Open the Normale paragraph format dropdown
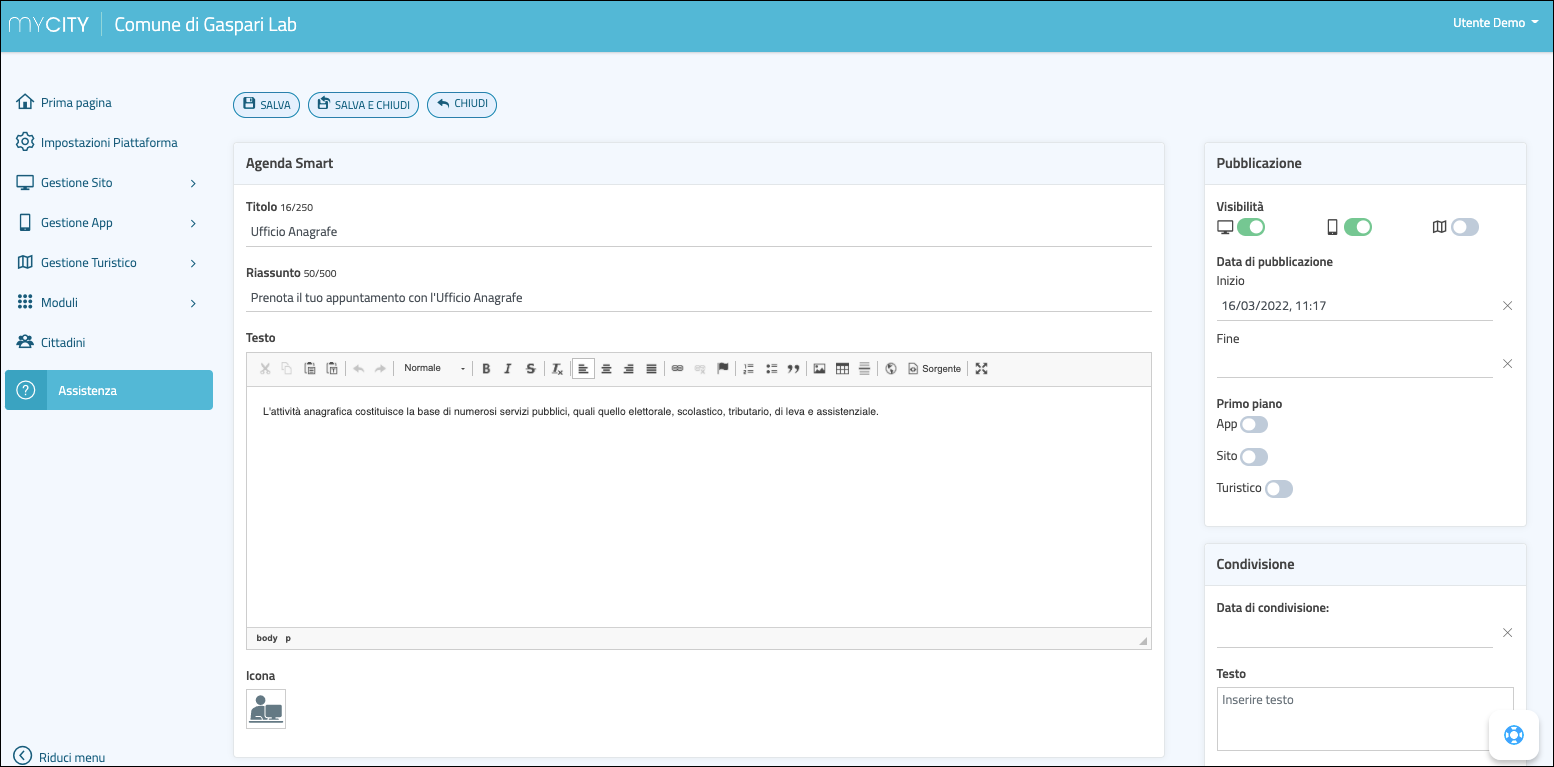Viewport: 1554px width, 767px height. click(x=434, y=369)
